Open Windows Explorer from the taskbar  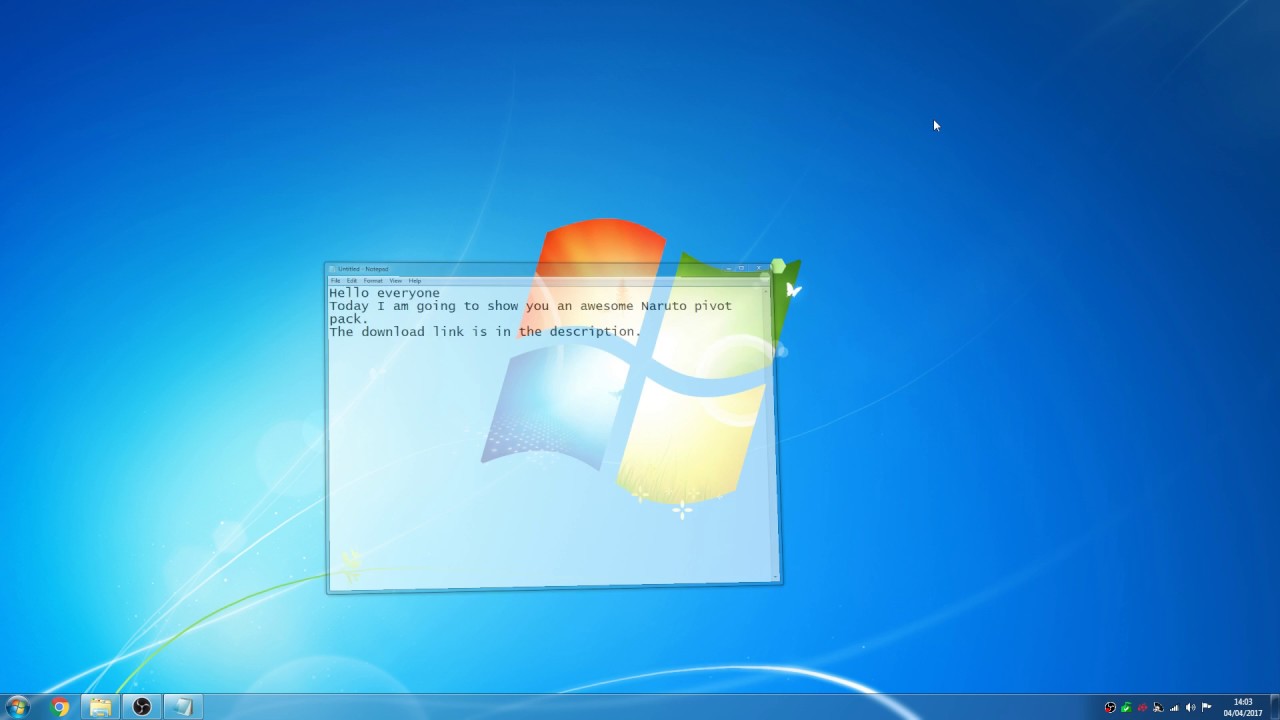101,707
